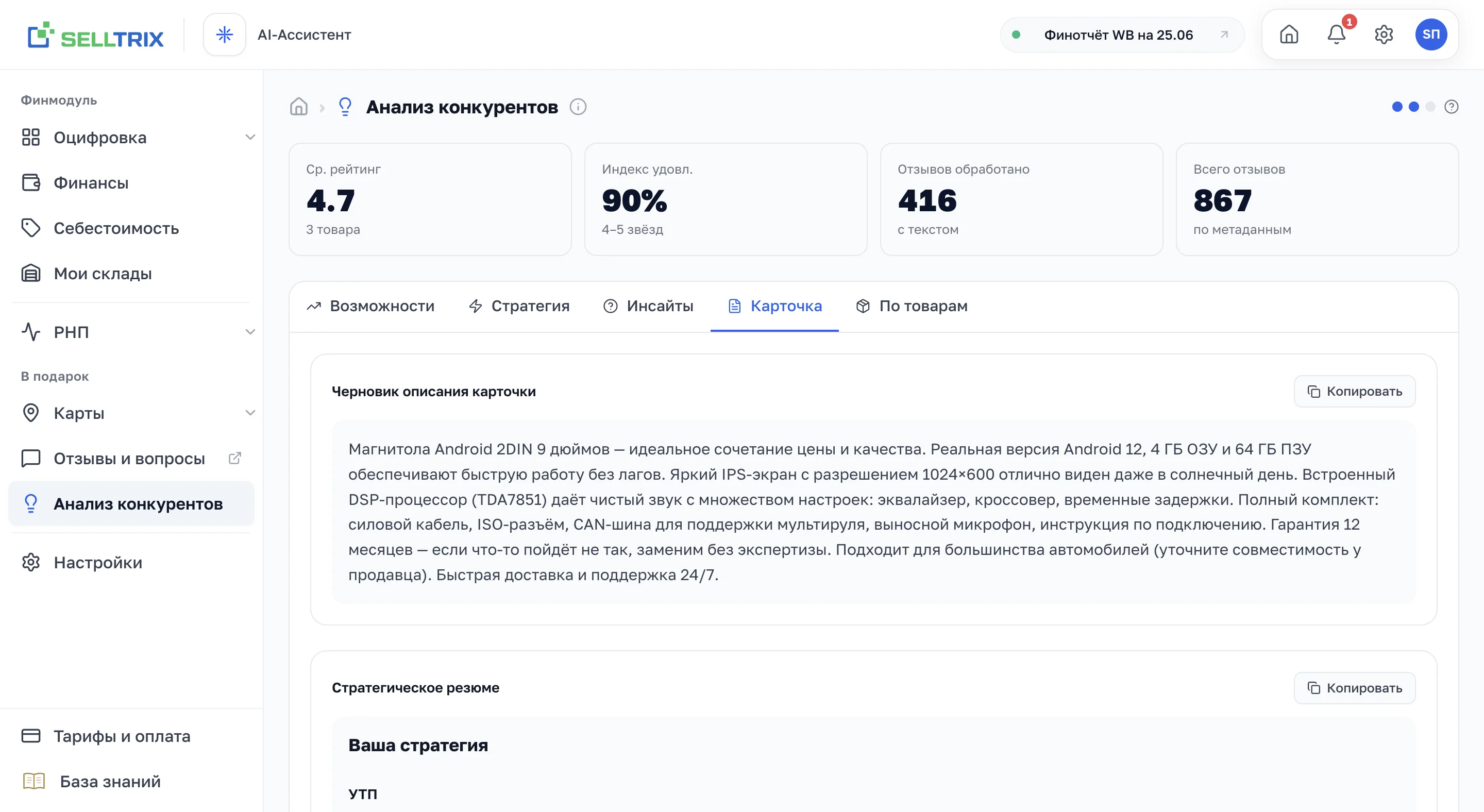Open Финансы in sidebar
The image size is (1484, 812).
131,182
